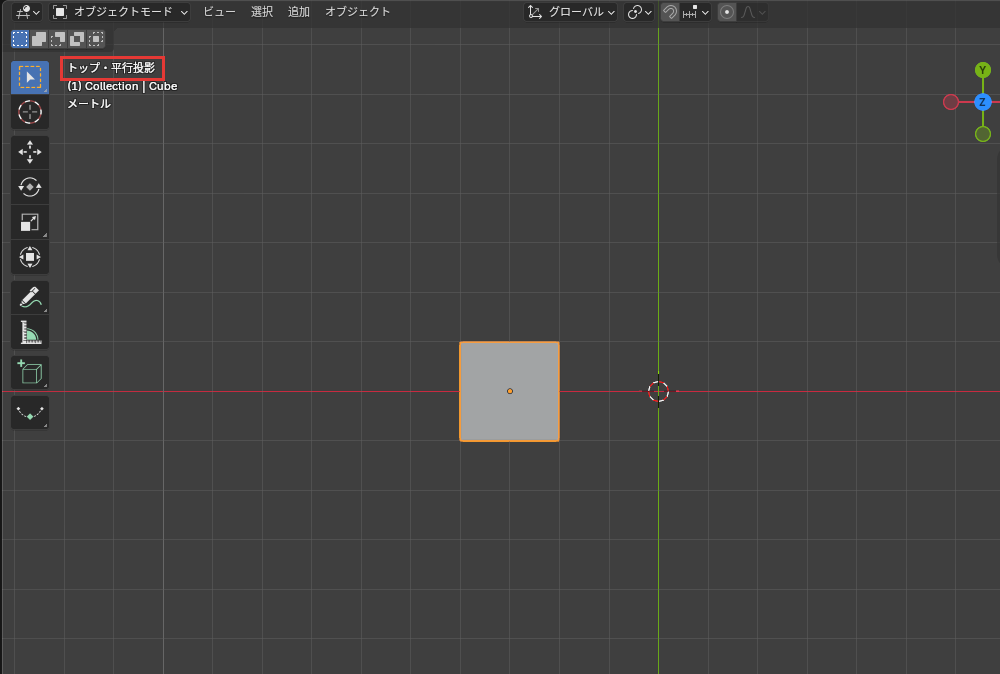
Task: Click the green negative Y gizmo circle
Action: [983, 134]
